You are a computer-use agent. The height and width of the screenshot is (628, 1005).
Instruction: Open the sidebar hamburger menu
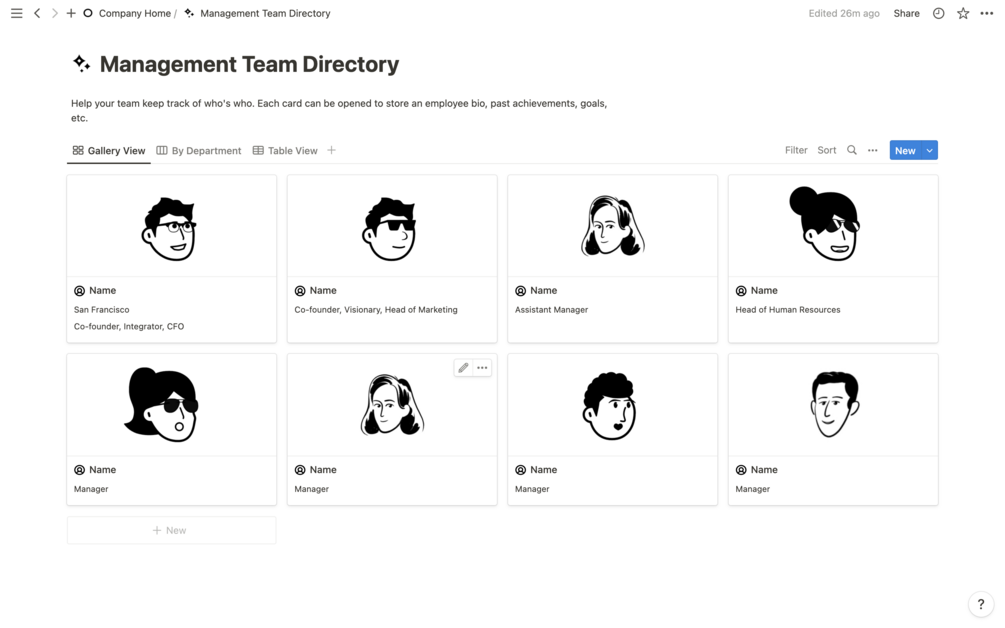17,13
